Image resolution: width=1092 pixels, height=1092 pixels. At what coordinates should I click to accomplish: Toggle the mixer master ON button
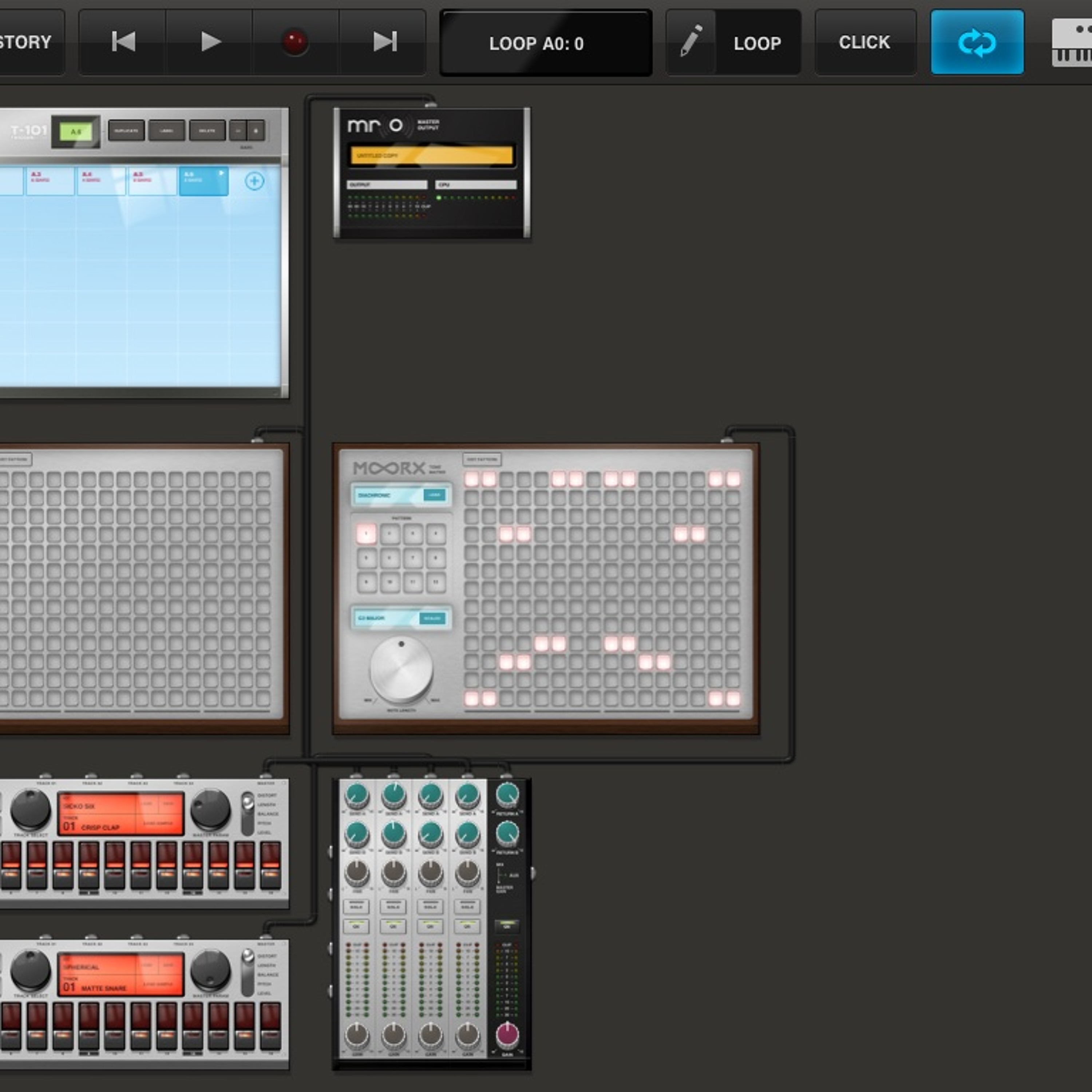(507, 926)
